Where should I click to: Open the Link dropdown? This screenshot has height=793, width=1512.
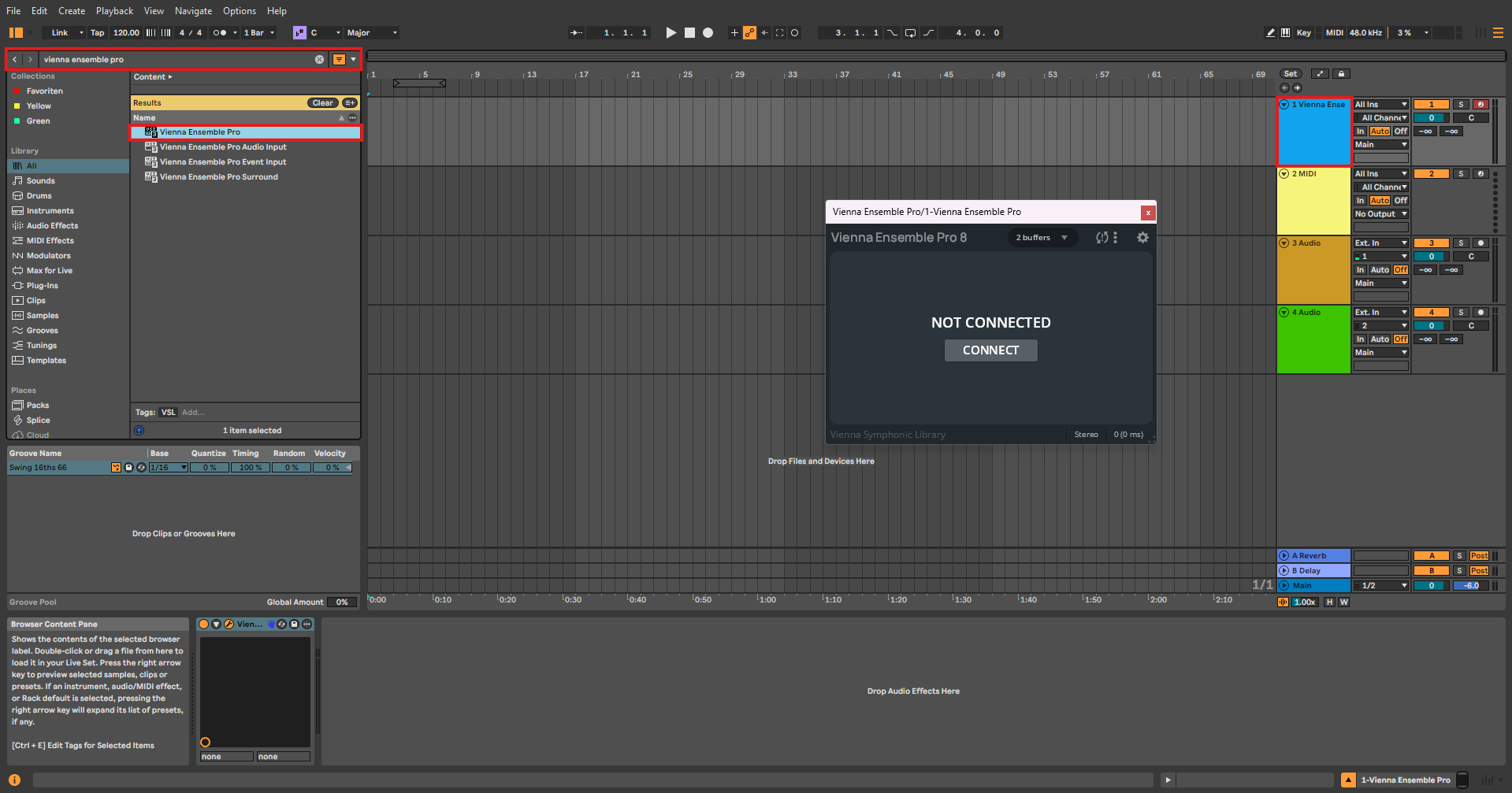pos(65,33)
